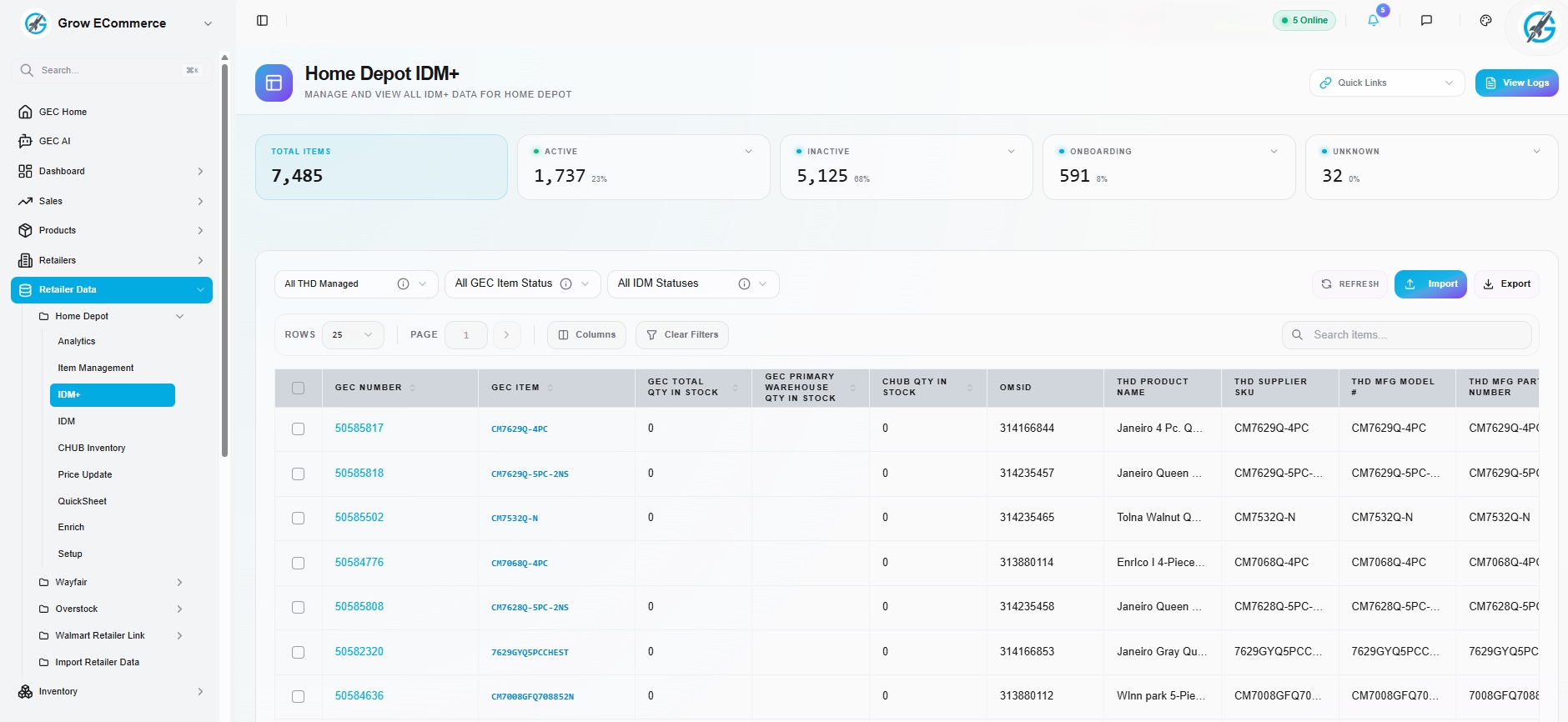The width and height of the screenshot is (1568, 722).
Task: Sort by GEC Number column arrows
Action: (413, 388)
